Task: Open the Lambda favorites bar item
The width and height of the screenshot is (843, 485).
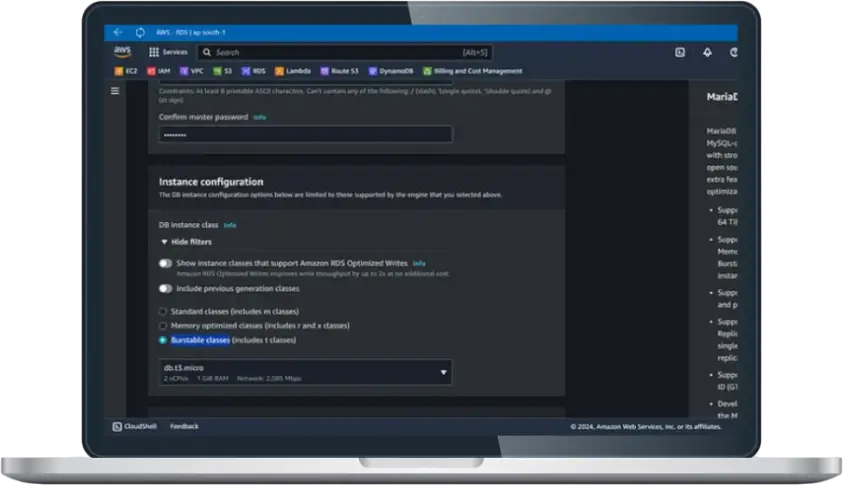Action: pos(292,71)
